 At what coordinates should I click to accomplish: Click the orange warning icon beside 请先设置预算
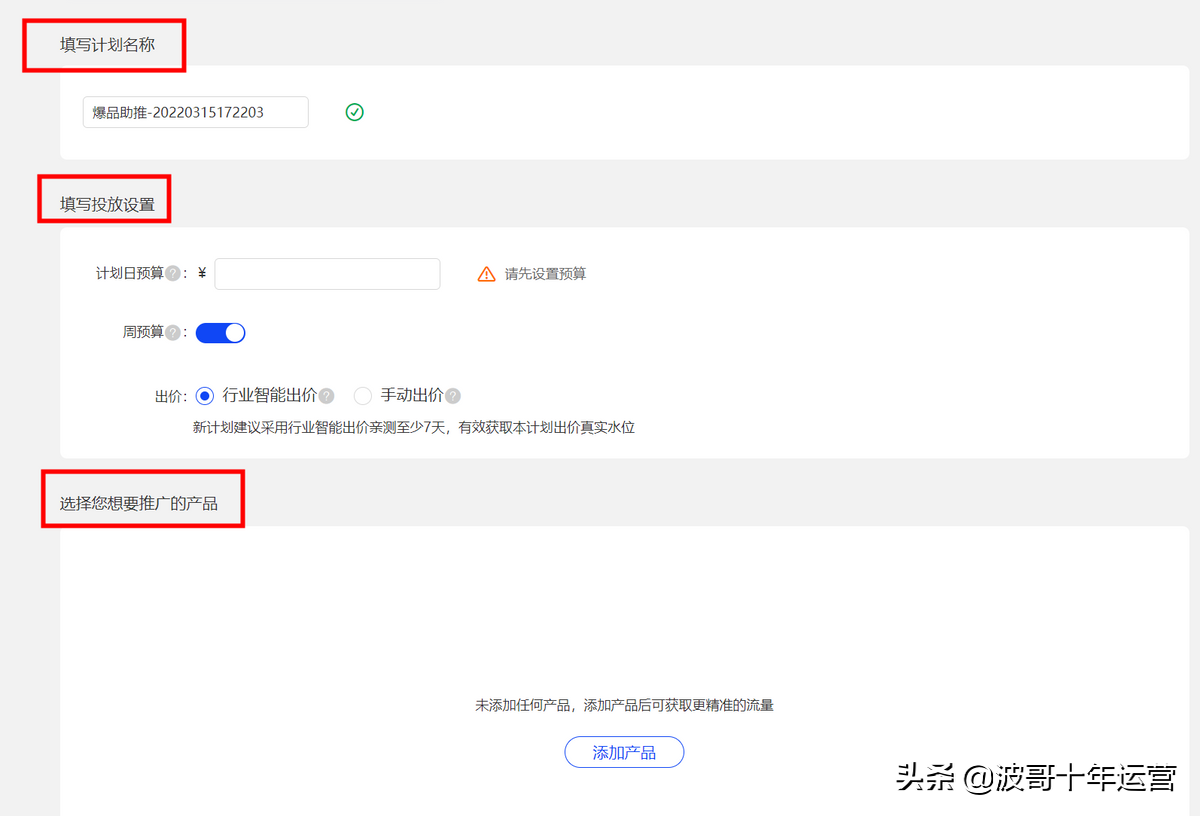pos(486,274)
